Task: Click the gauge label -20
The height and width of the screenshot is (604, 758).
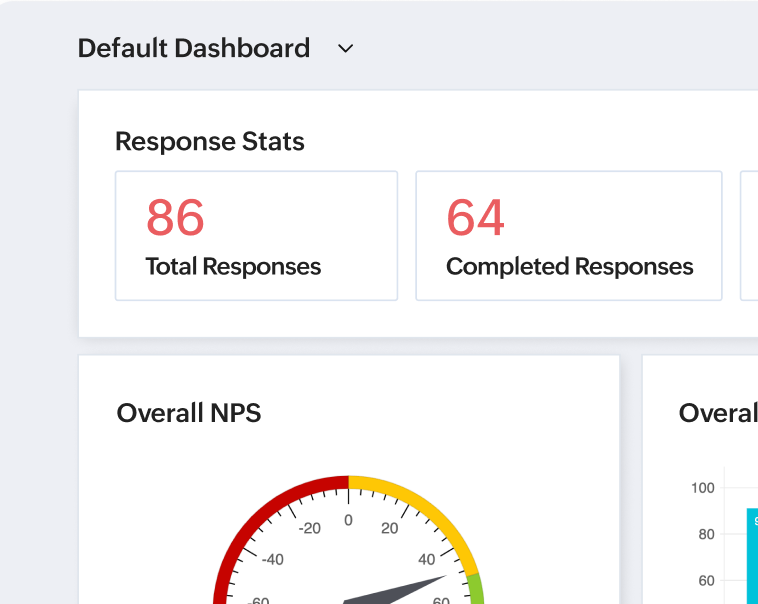Action: pos(309,528)
